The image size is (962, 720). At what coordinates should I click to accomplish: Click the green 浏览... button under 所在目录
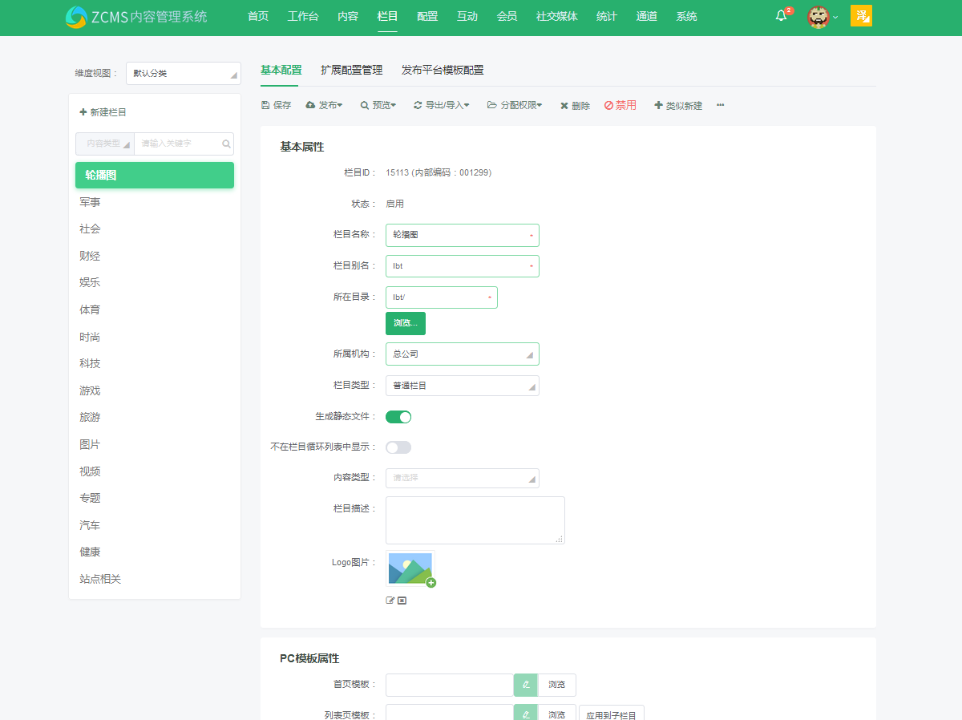405,323
